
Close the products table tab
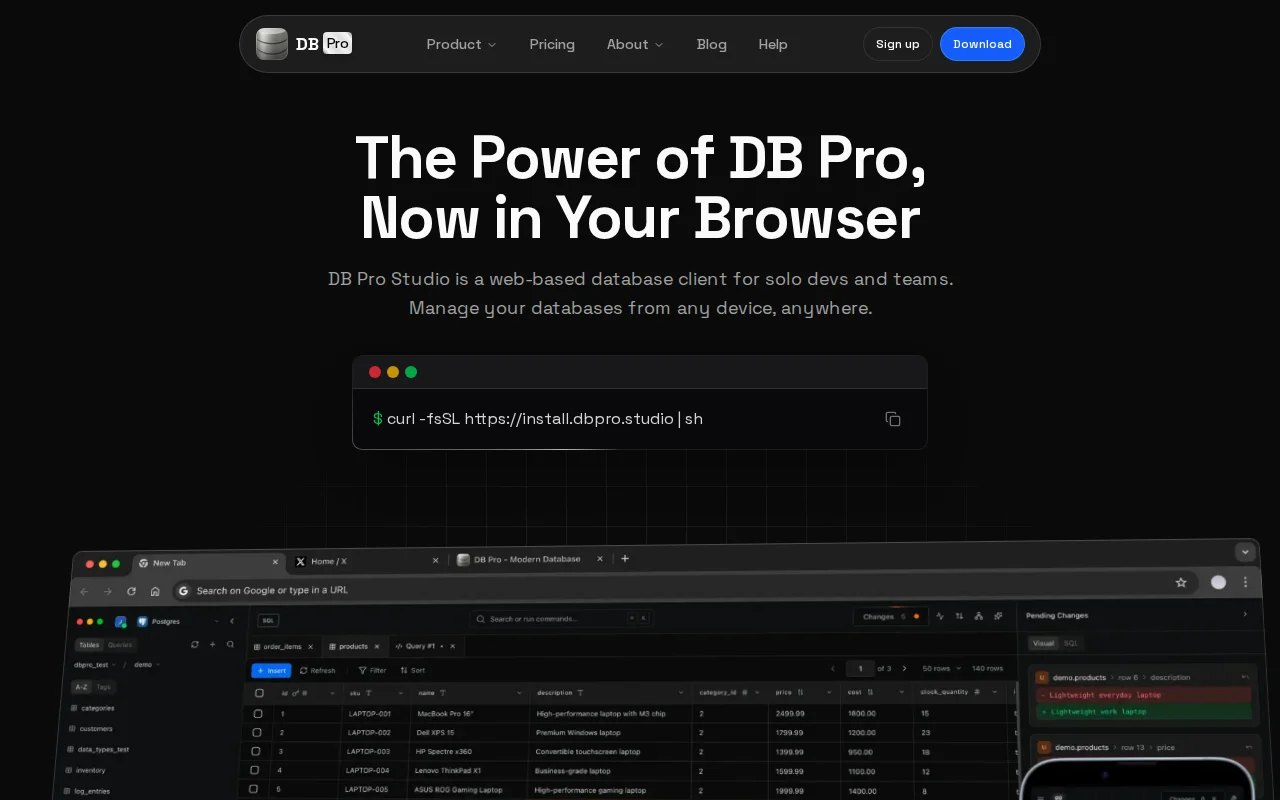[x=377, y=647]
